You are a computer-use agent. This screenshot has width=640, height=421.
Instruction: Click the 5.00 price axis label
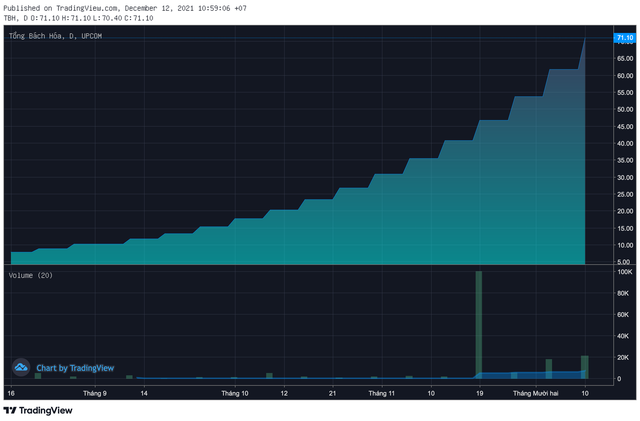(626, 262)
